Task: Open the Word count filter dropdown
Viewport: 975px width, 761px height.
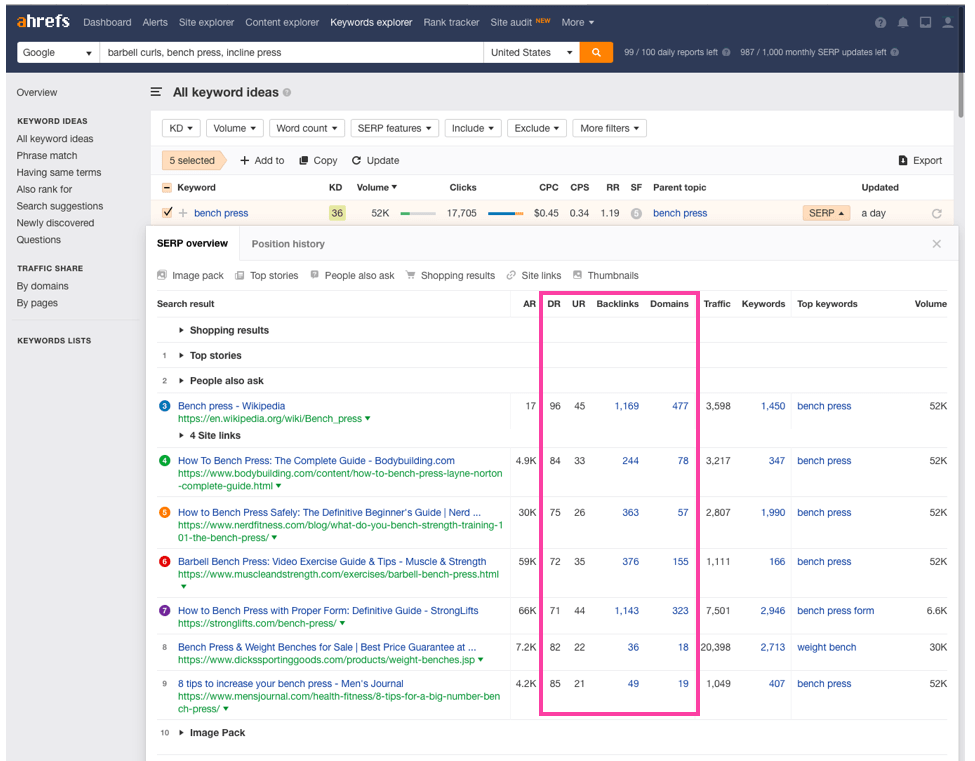Action: (x=307, y=128)
